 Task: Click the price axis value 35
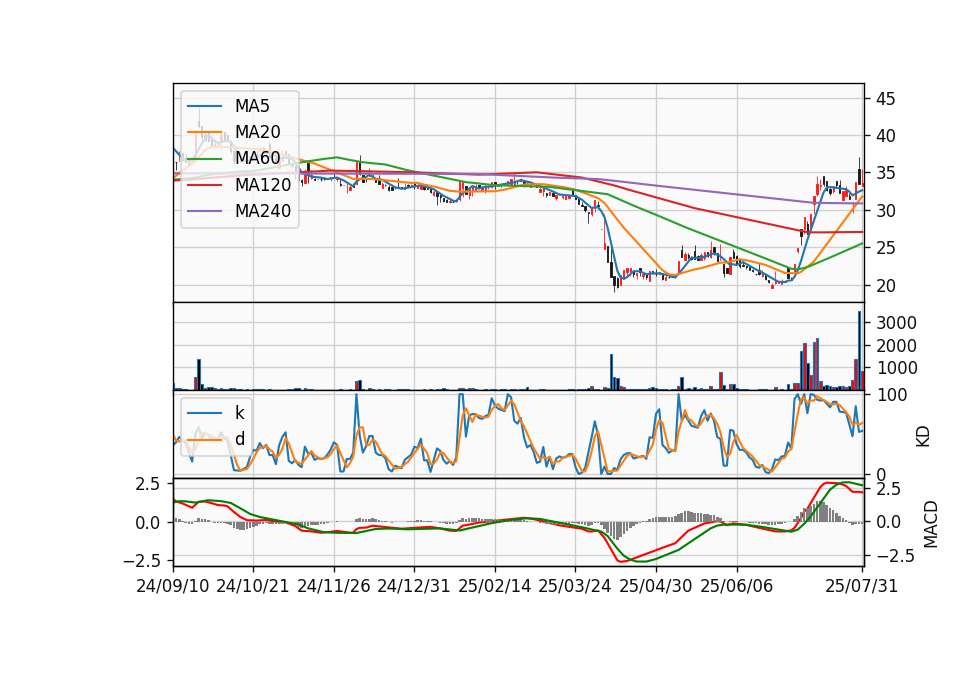click(x=885, y=173)
